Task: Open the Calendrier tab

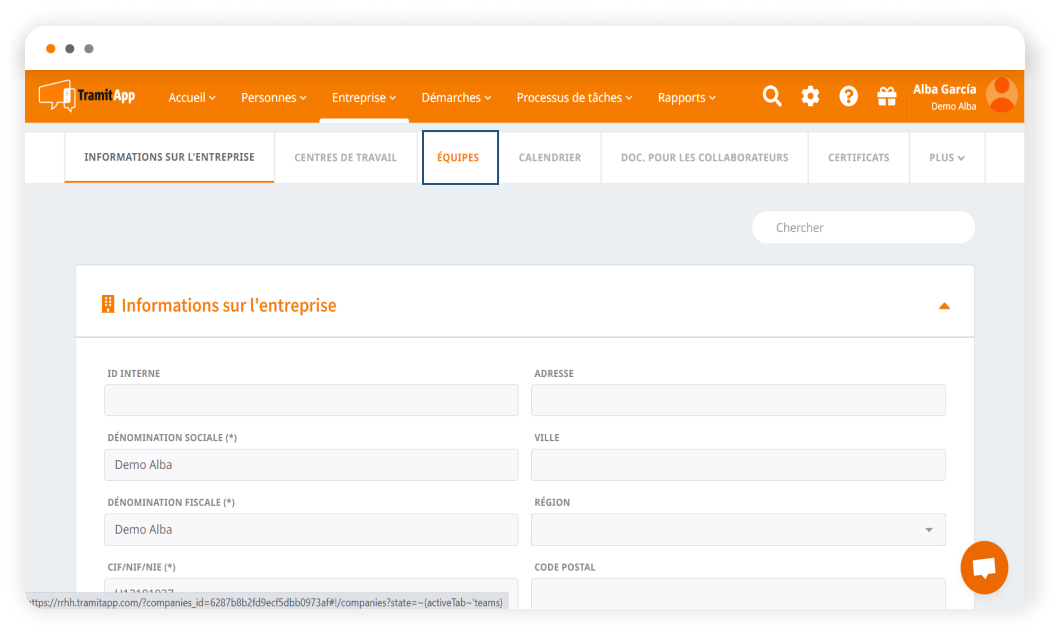Action: tap(549, 158)
